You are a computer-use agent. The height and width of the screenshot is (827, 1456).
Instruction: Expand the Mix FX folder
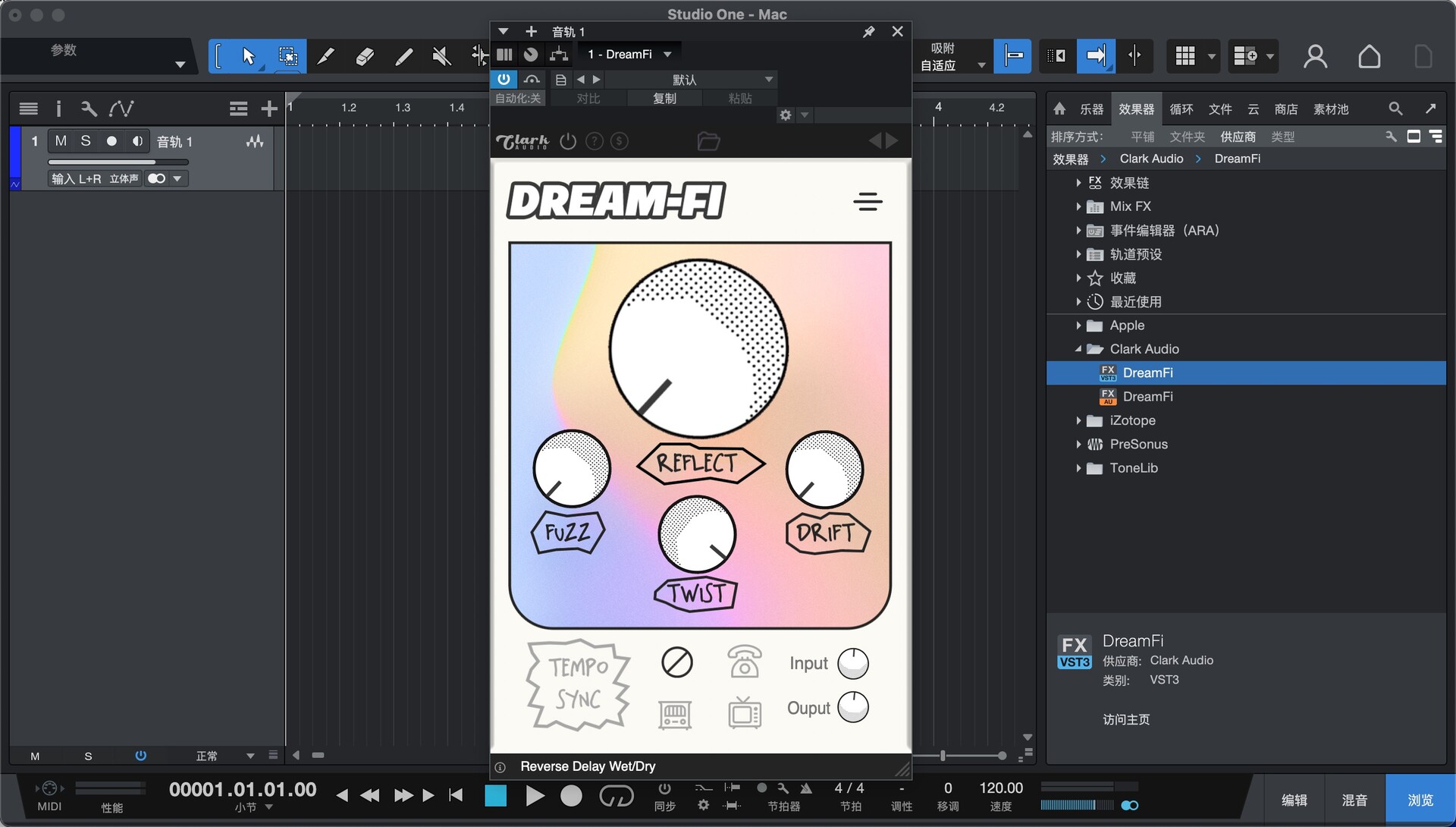click(x=1078, y=206)
